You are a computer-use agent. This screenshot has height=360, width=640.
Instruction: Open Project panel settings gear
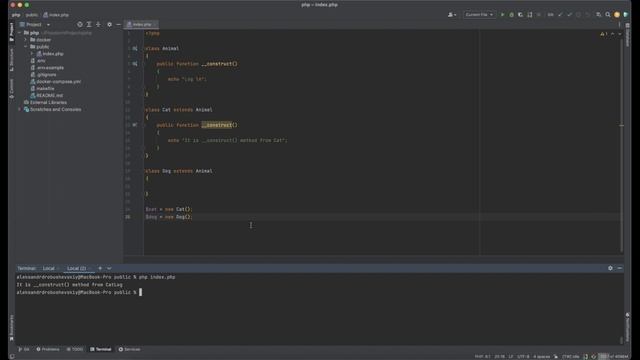[109, 24]
